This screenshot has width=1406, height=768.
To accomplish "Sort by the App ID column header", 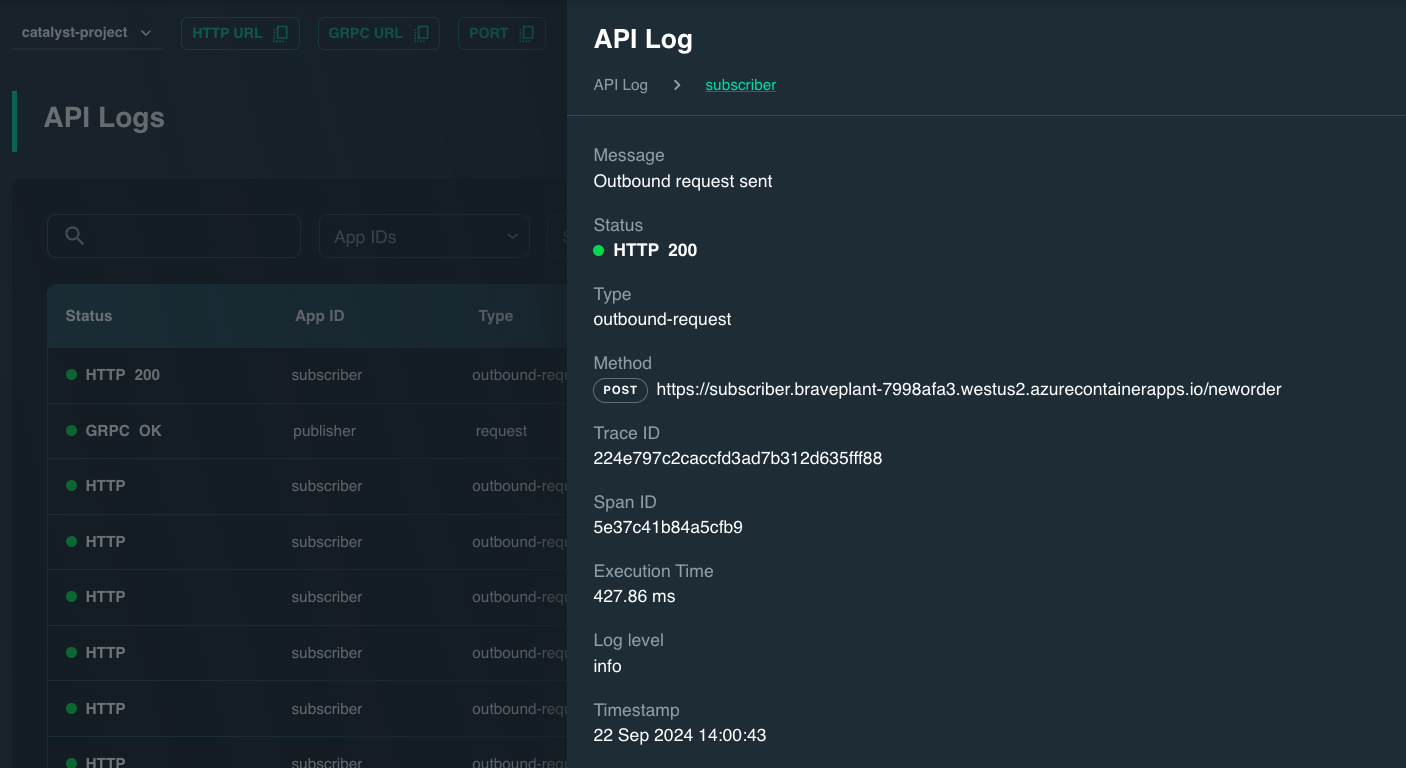I will 320,316.
